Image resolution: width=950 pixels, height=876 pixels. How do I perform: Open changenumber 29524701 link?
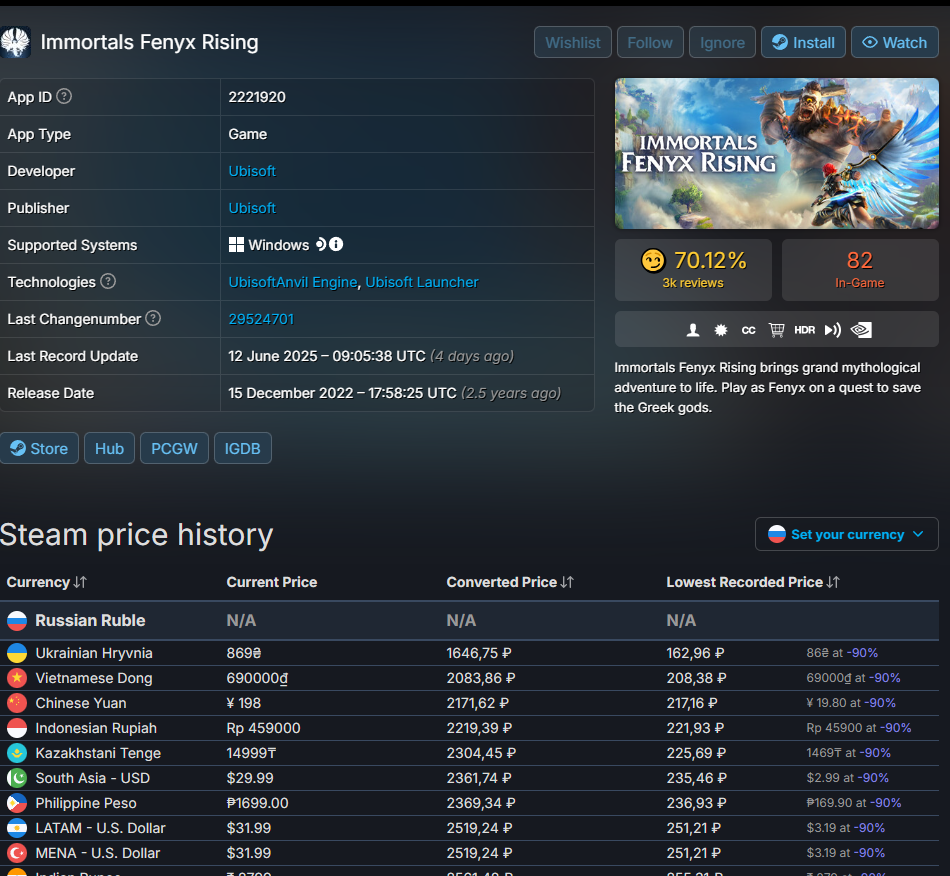click(261, 319)
